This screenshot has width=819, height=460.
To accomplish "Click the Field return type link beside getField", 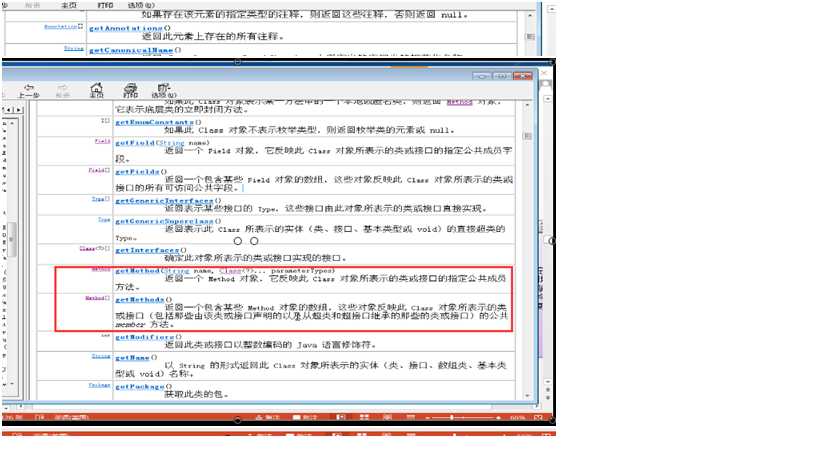I will pos(102,141).
